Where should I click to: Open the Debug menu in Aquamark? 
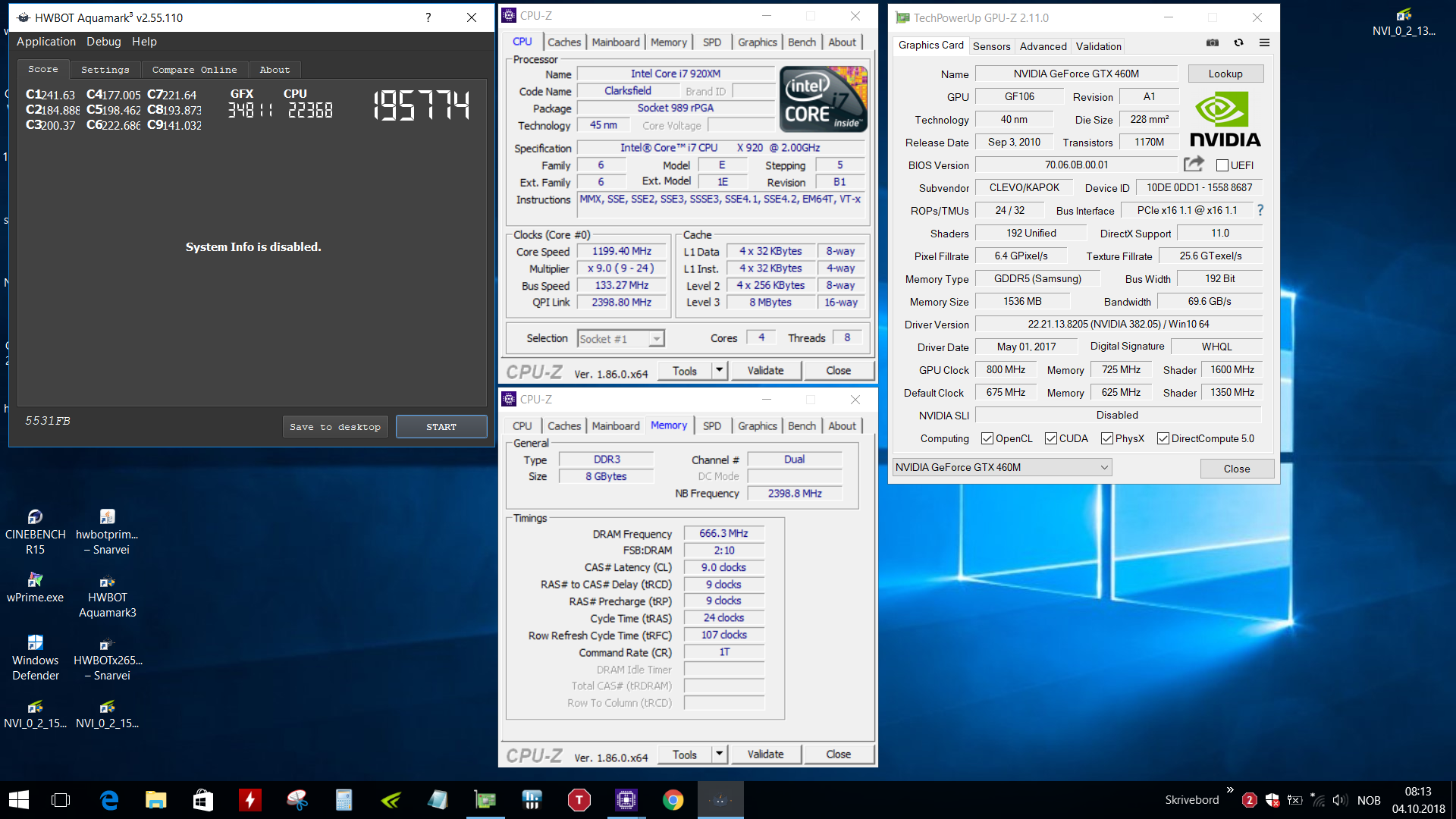(104, 42)
